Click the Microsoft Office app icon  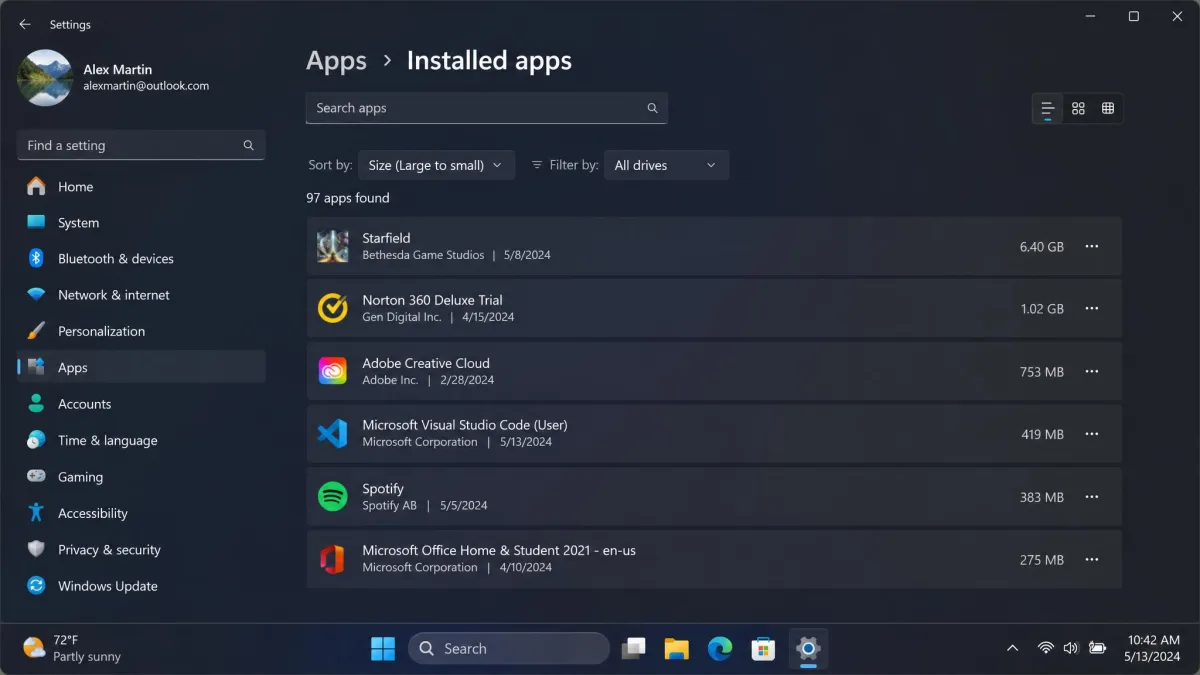(332, 559)
